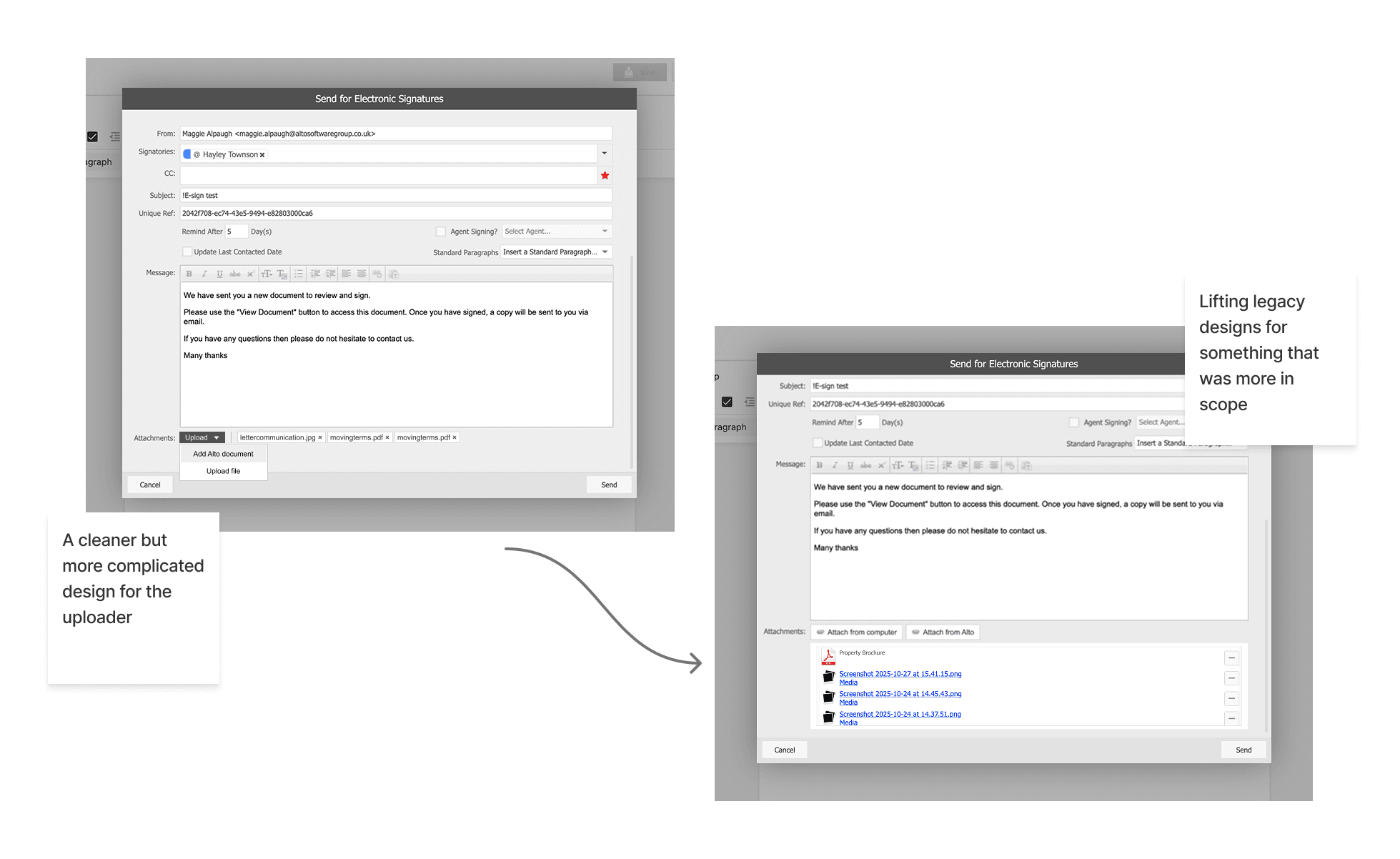The image size is (1400, 859).
Task: Remove Hayley Townson from Signatories
Action: (x=262, y=155)
